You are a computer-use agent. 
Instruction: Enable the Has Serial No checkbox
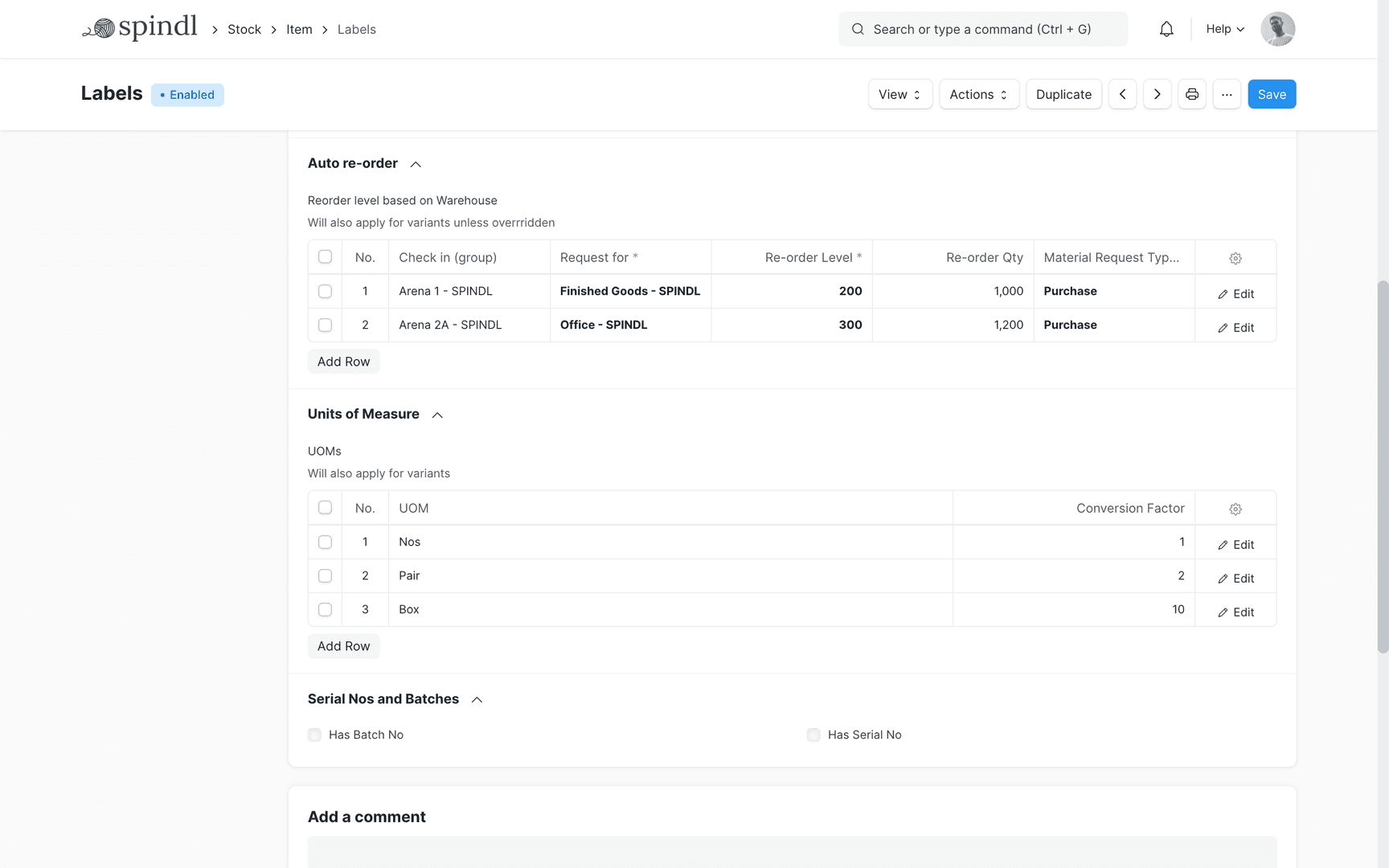[813, 735]
